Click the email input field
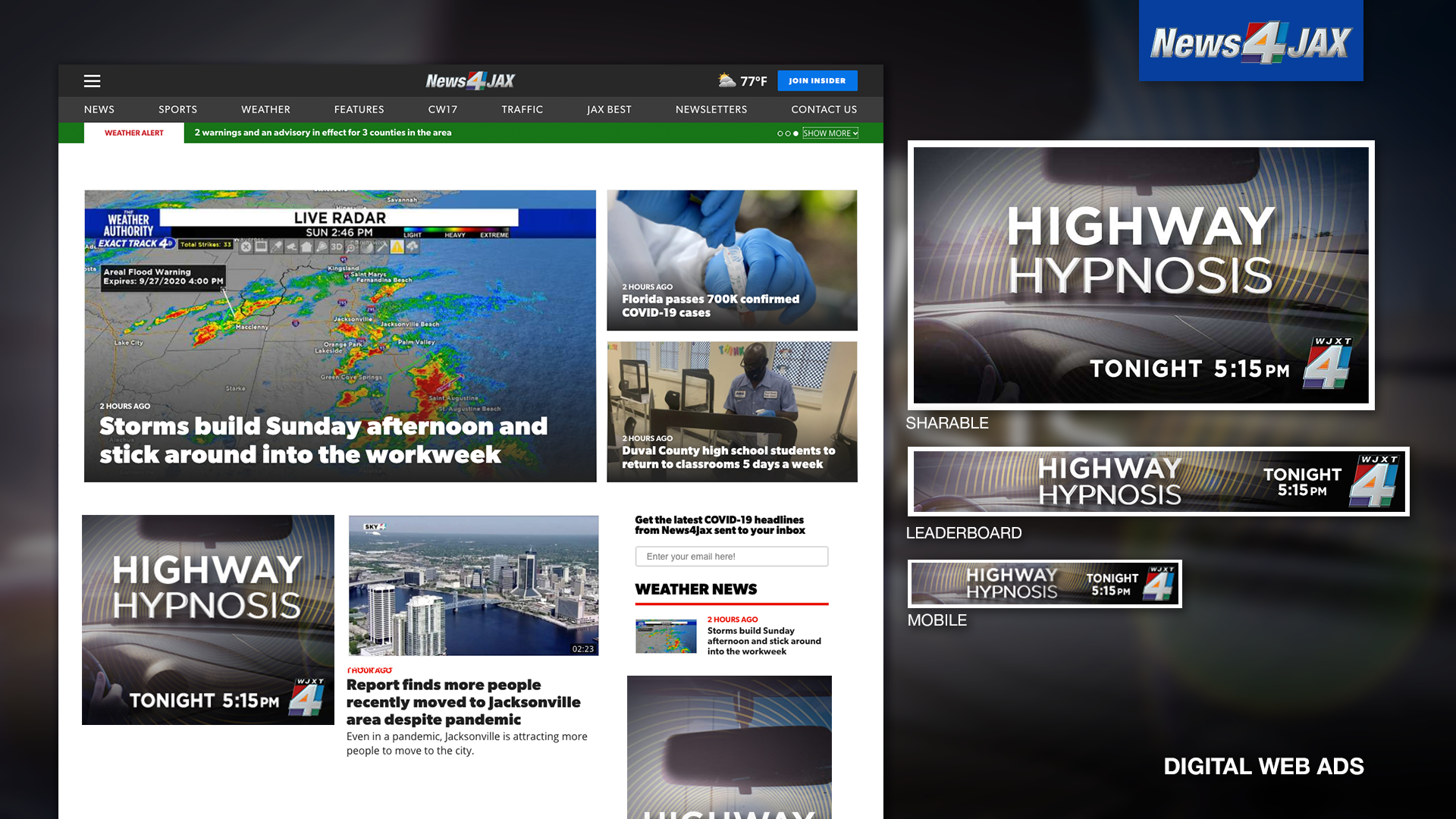1456x819 pixels. click(x=732, y=557)
